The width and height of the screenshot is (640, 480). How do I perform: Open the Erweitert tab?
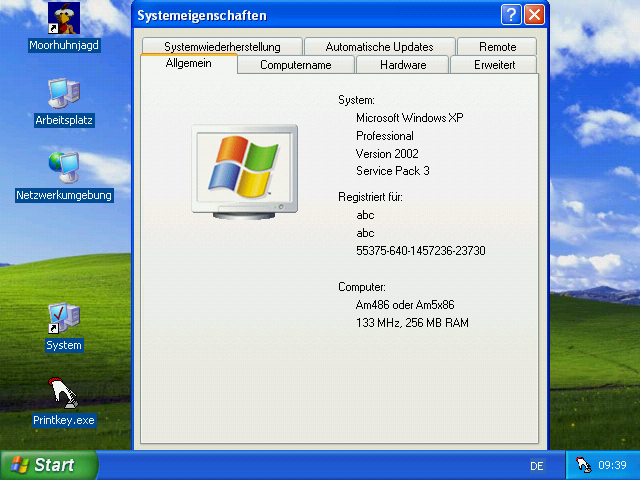coord(494,65)
